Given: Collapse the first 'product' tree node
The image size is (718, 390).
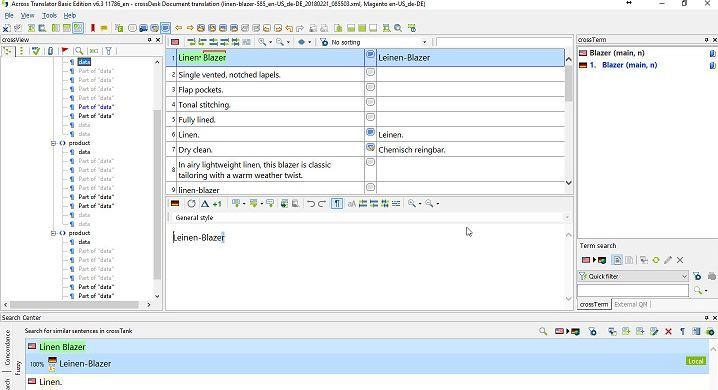Looking at the screenshot, I should [x=53, y=143].
